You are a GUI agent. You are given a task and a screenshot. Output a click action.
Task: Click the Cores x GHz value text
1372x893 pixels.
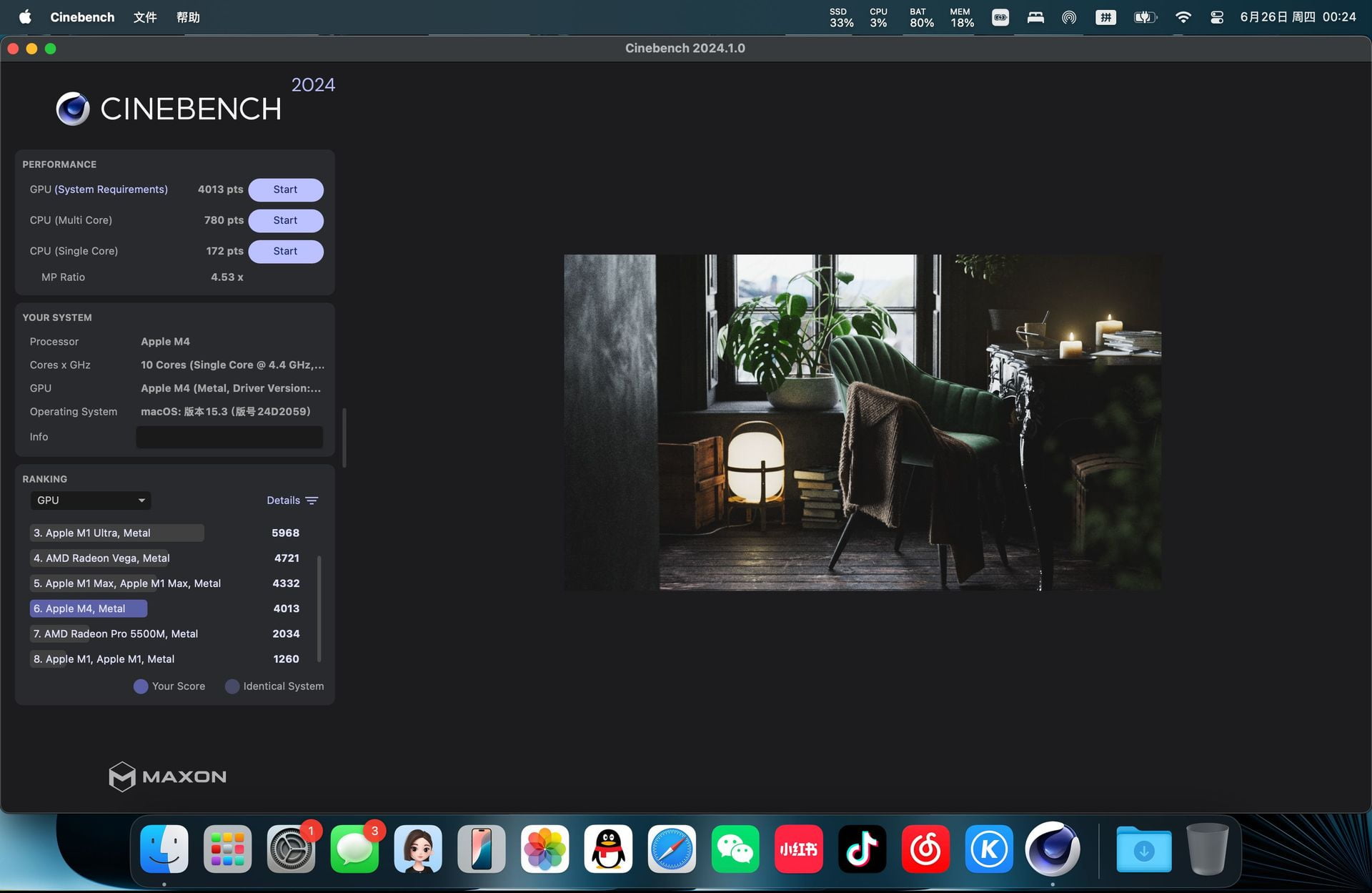232,365
